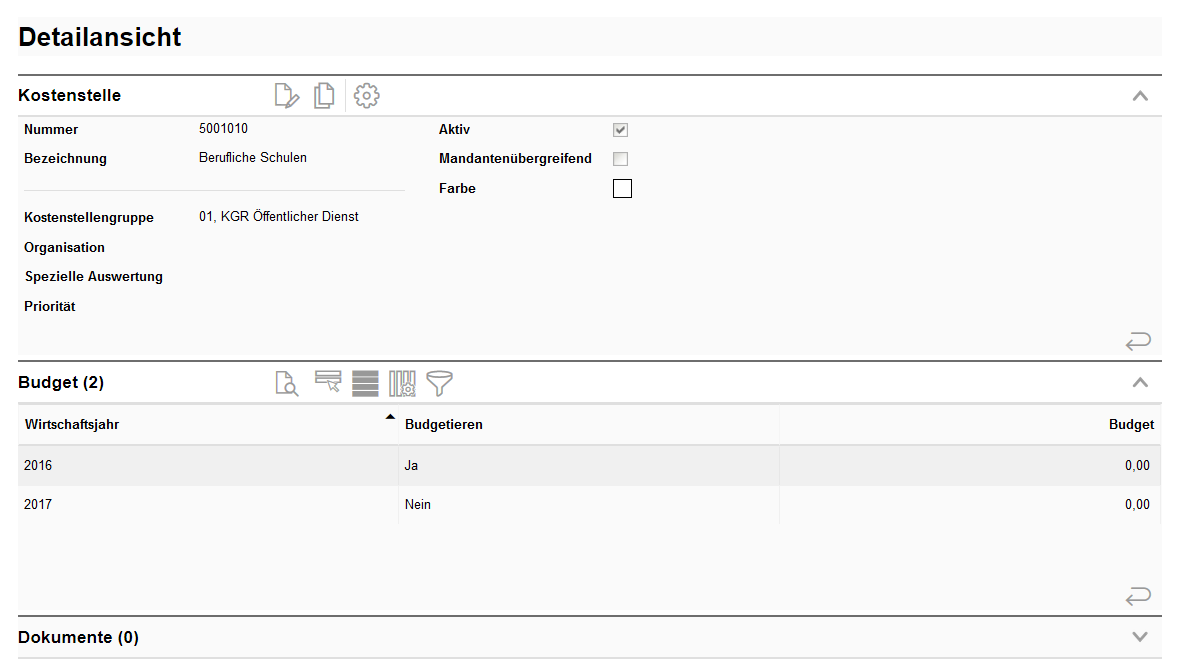
Task: Click the filter funnel icon
Action: [439, 383]
